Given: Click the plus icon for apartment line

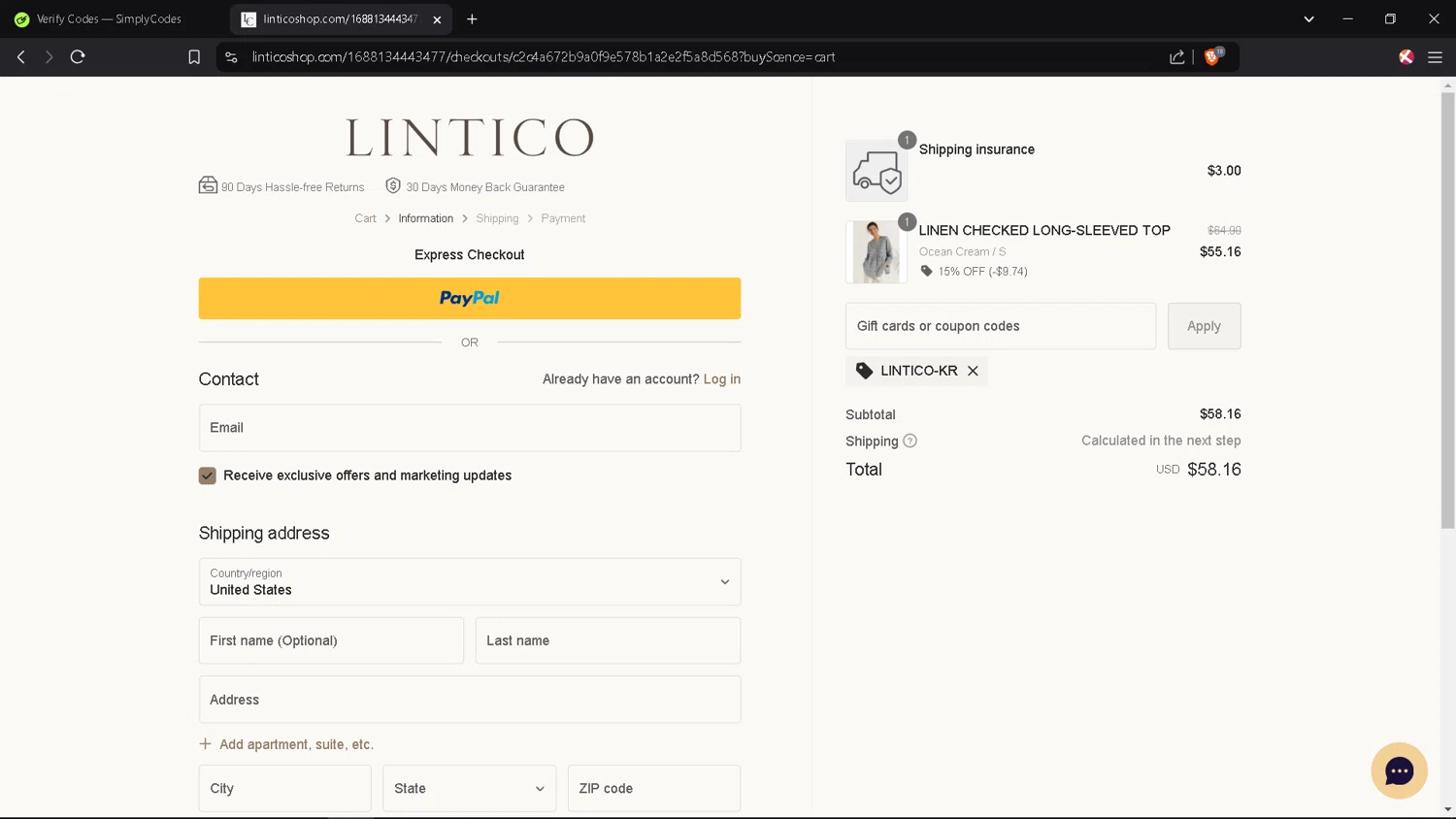Looking at the screenshot, I should pyautogui.click(x=205, y=744).
